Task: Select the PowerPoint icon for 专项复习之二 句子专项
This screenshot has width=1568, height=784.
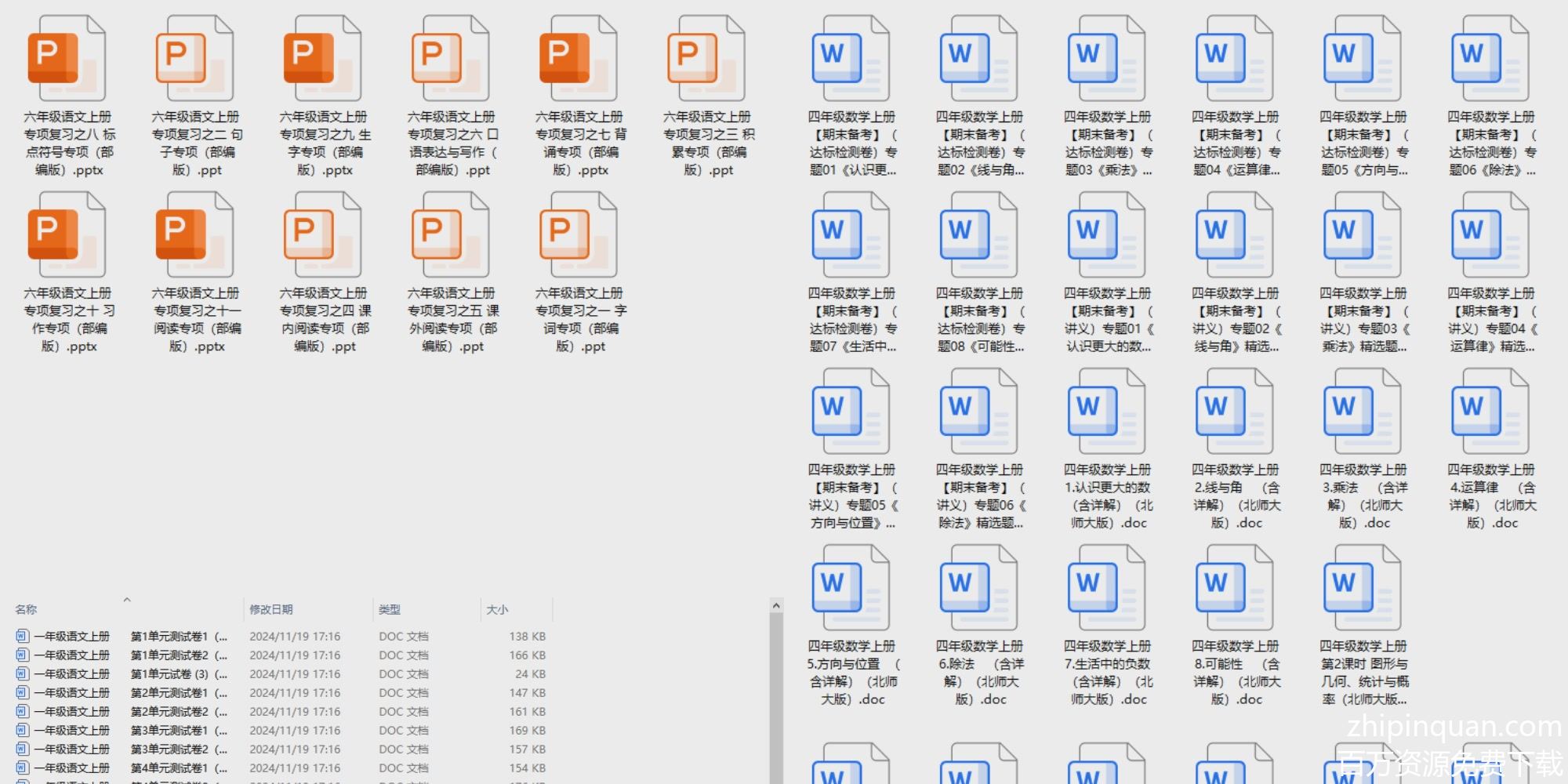Action: (194, 59)
